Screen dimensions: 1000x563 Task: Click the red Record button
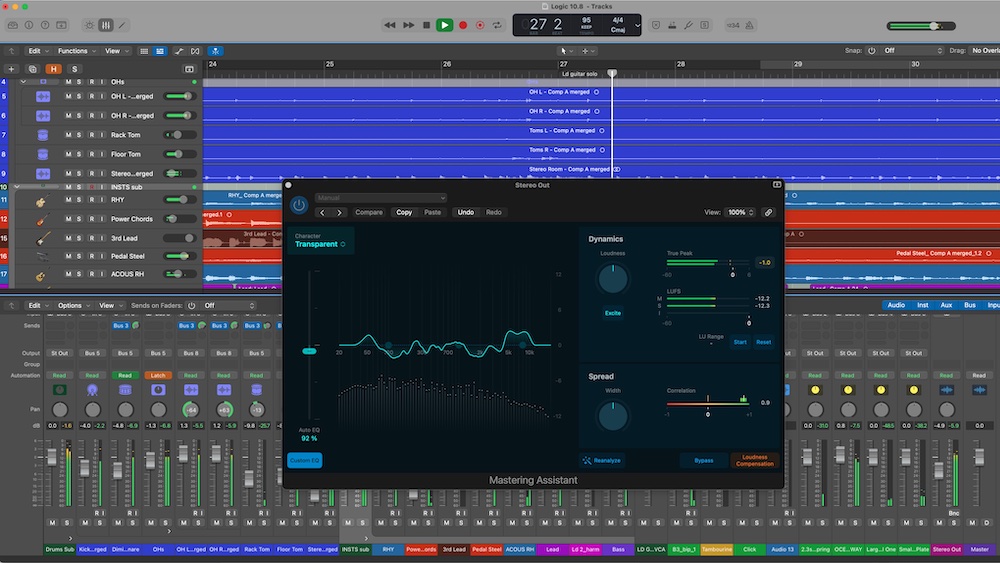(463, 26)
